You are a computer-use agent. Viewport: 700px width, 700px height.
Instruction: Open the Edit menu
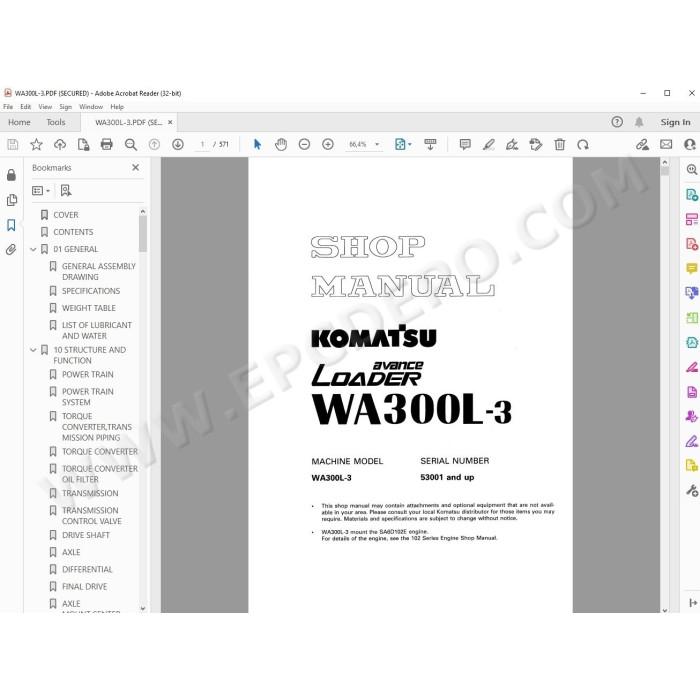[25, 107]
